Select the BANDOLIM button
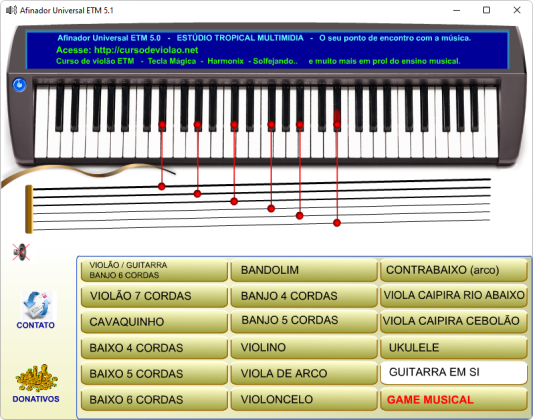533x420 pixels. [304, 270]
